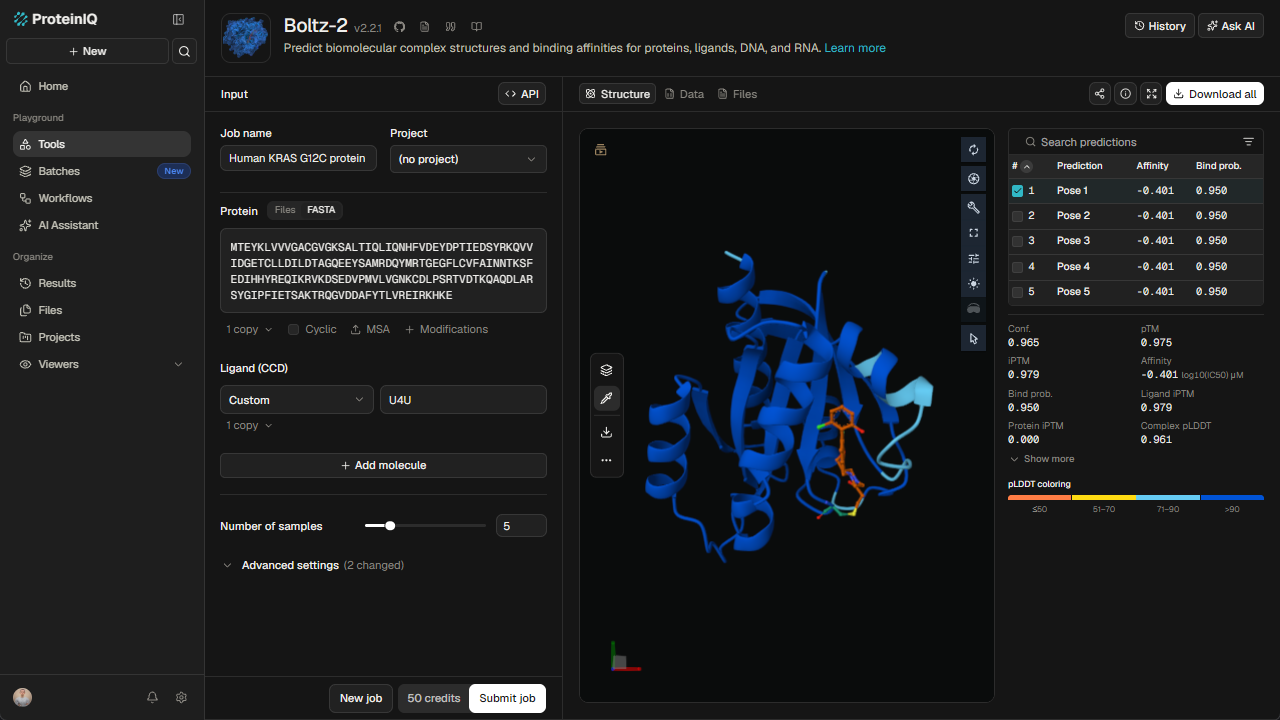Switch protein input to FASTA mode
Viewport: 1280px width, 720px height.
point(321,210)
